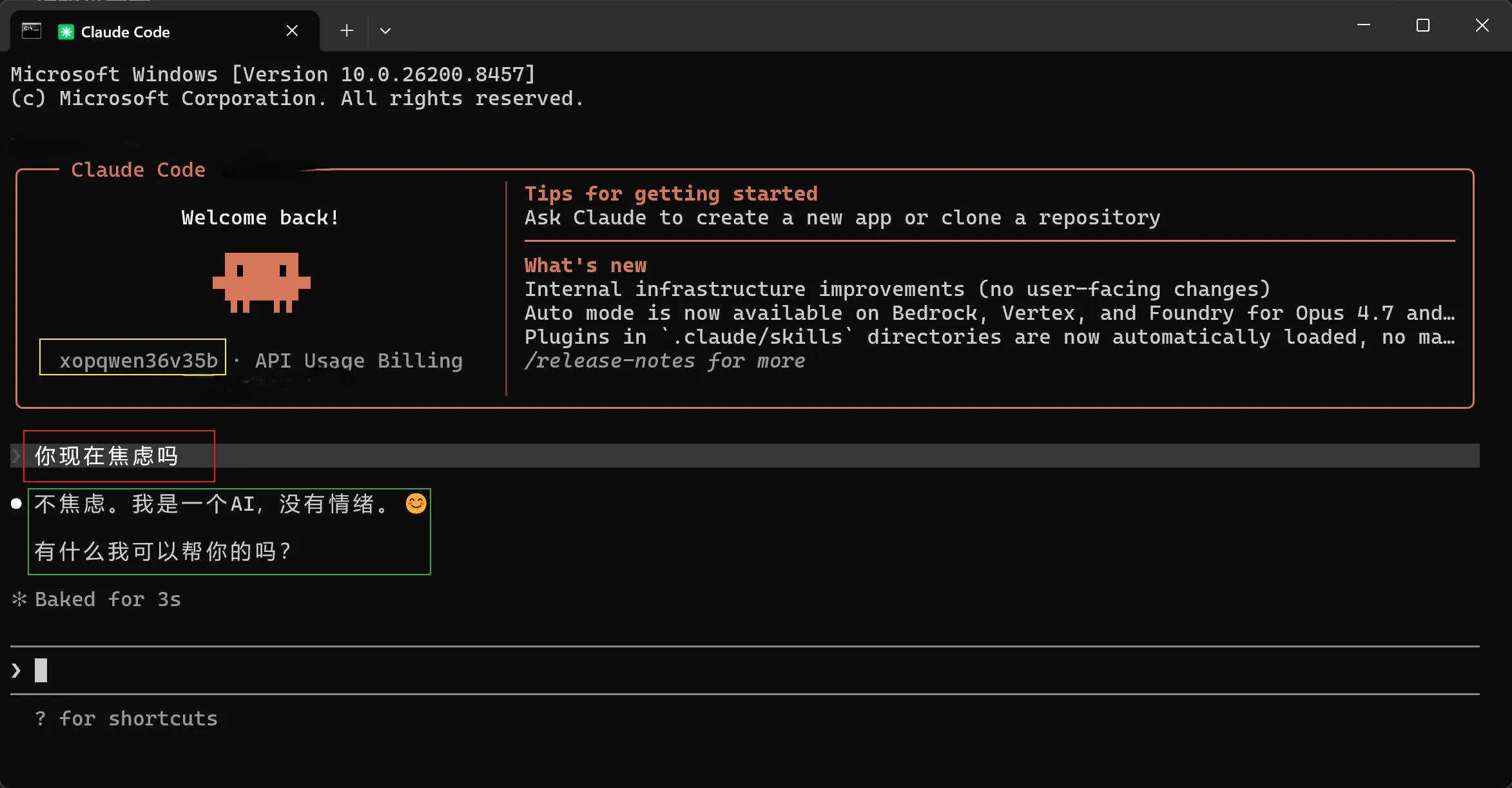This screenshot has height=788, width=1512.
Task: Click the terminal icon in the title bar
Action: click(32, 30)
